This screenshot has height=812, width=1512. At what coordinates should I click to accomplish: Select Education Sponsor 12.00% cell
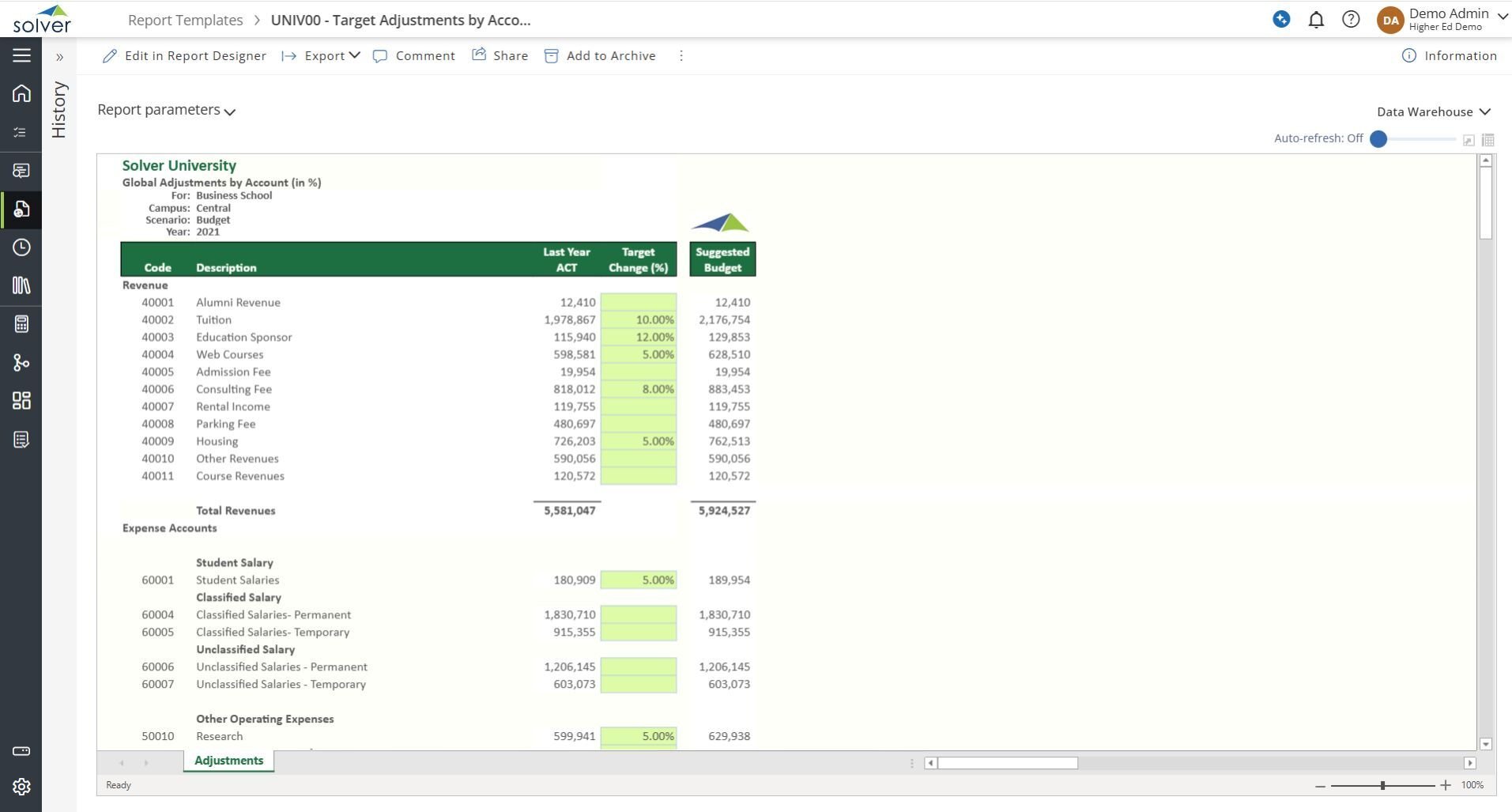click(x=639, y=337)
